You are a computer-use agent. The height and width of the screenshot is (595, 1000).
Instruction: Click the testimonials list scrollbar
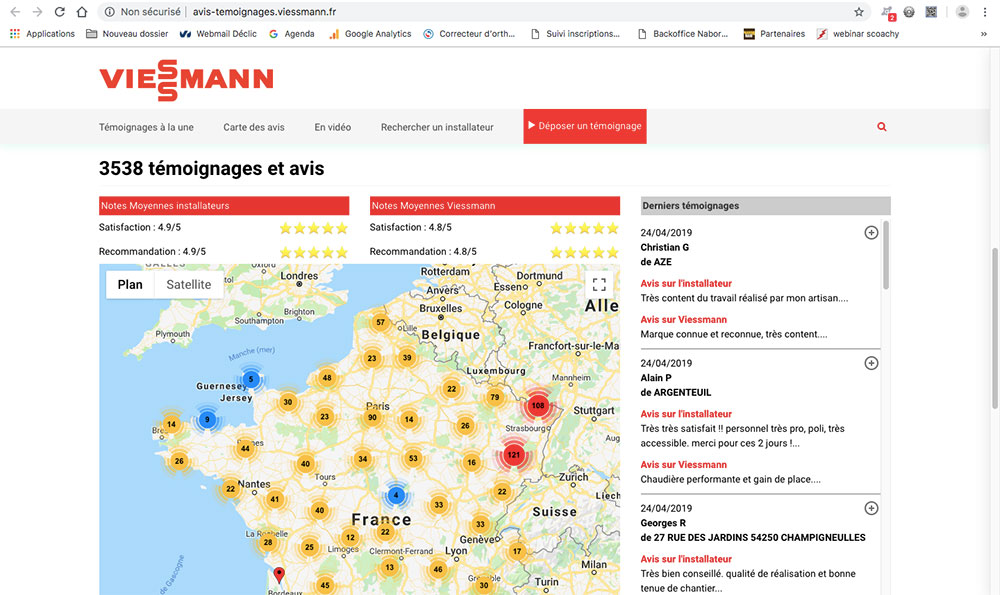(x=885, y=255)
